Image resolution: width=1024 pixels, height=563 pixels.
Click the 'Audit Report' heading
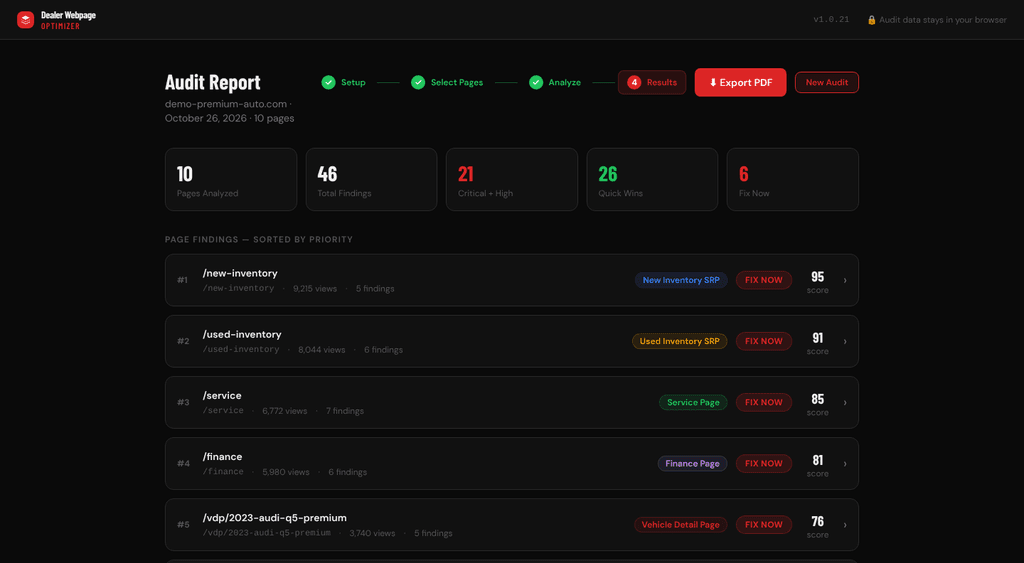pyautogui.click(x=213, y=82)
